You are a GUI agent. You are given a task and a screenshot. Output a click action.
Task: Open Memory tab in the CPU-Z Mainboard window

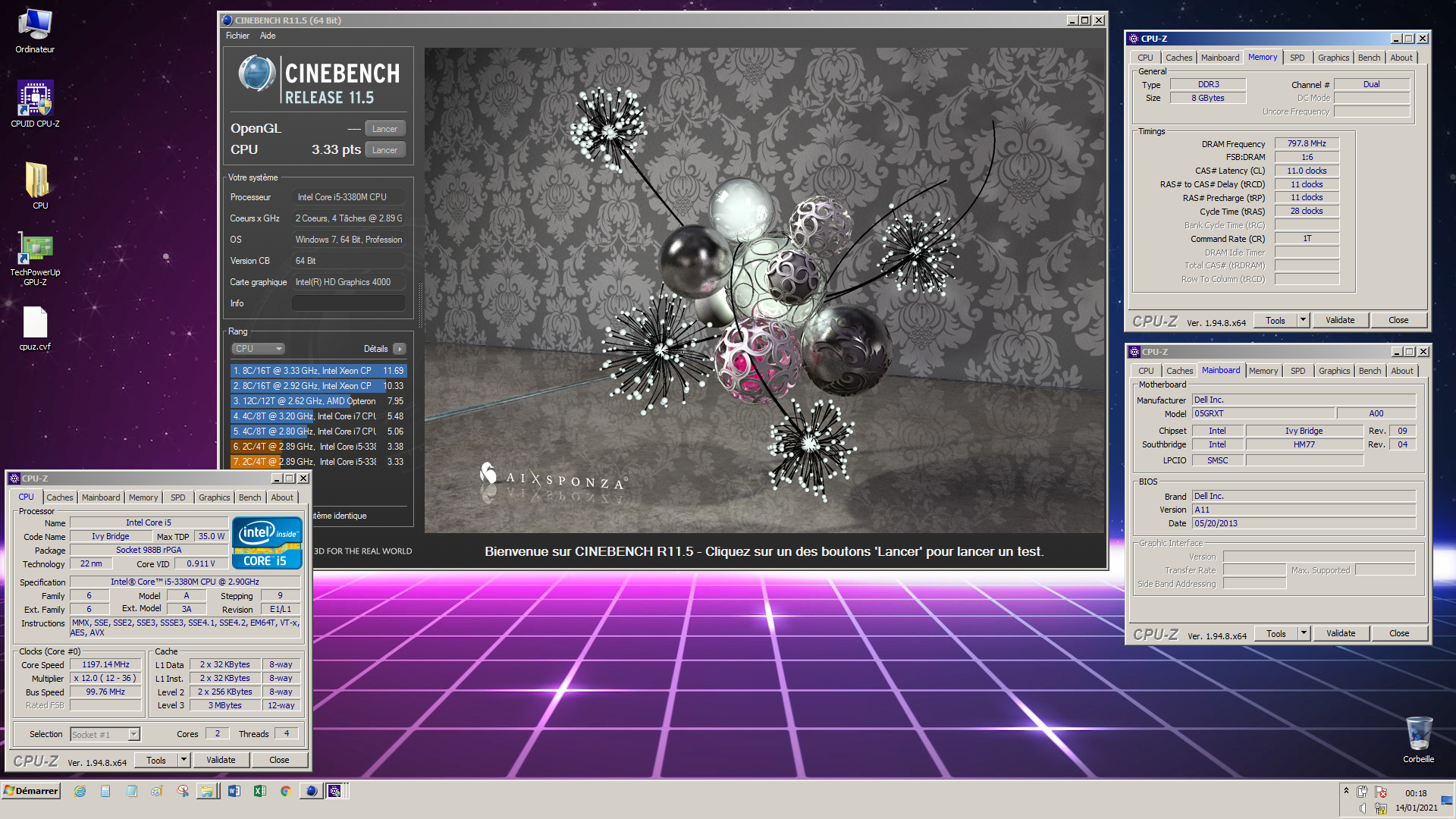(1263, 371)
